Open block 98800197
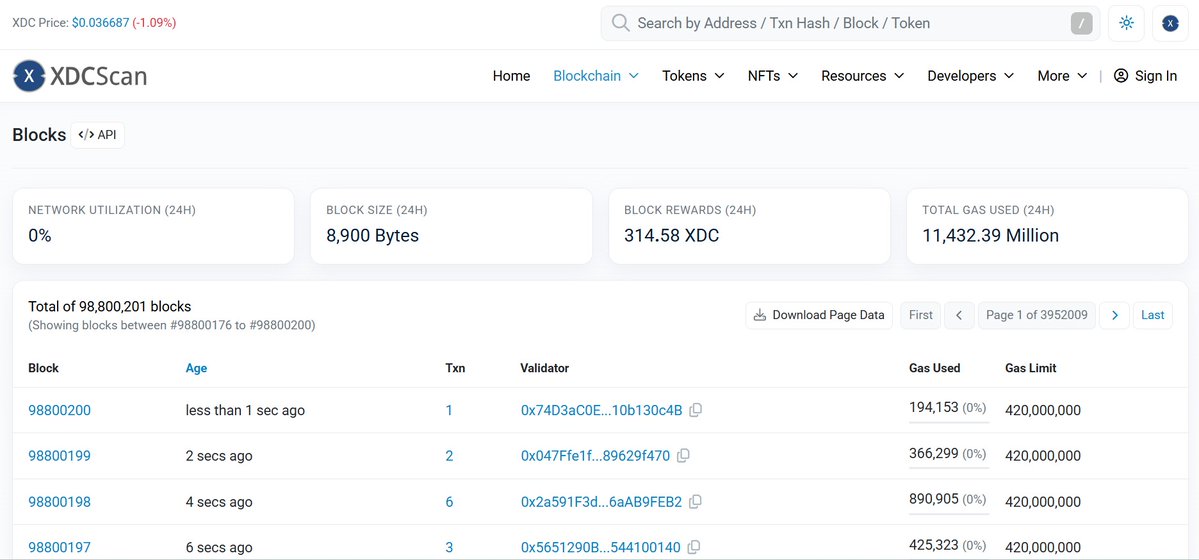1199x560 pixels. [x=60, y=547]
